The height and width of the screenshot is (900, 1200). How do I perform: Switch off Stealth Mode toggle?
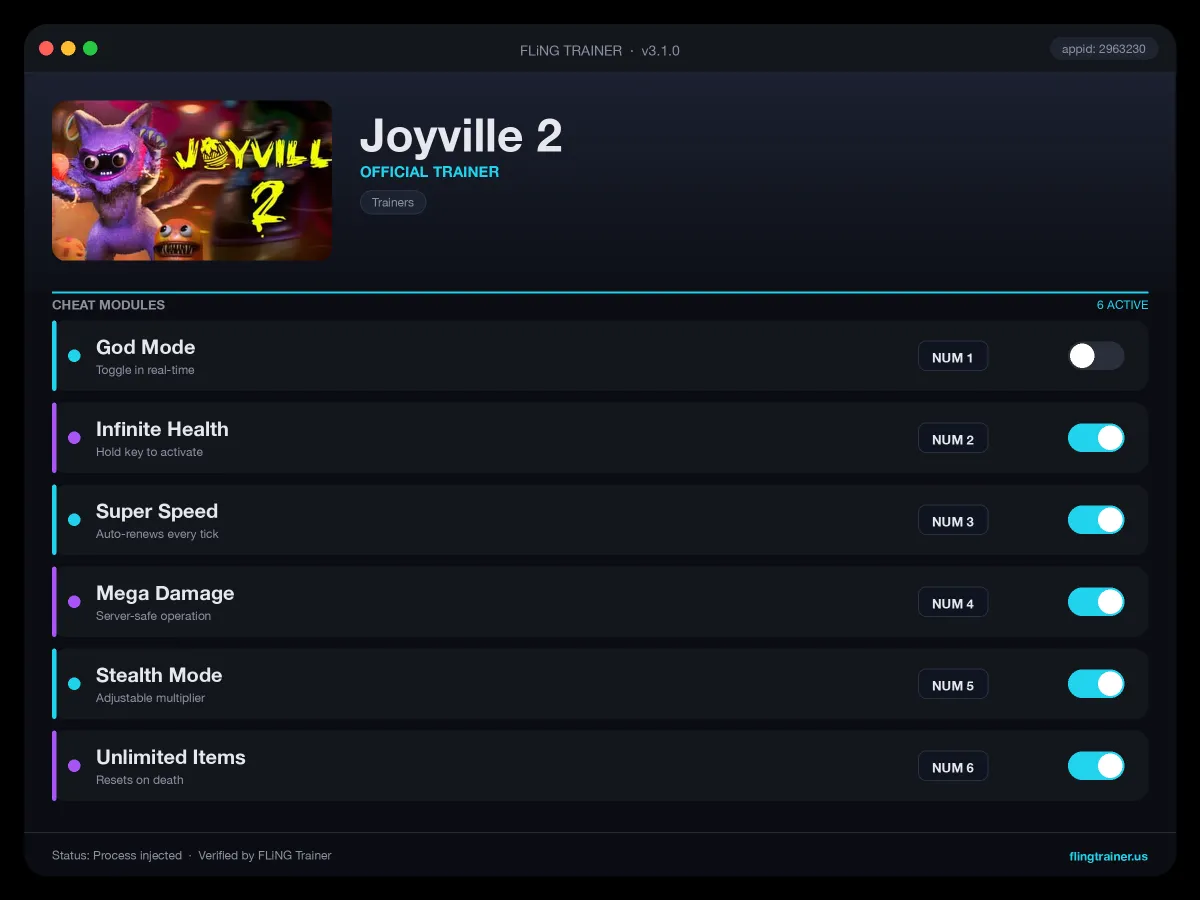tap(1096, 684)
